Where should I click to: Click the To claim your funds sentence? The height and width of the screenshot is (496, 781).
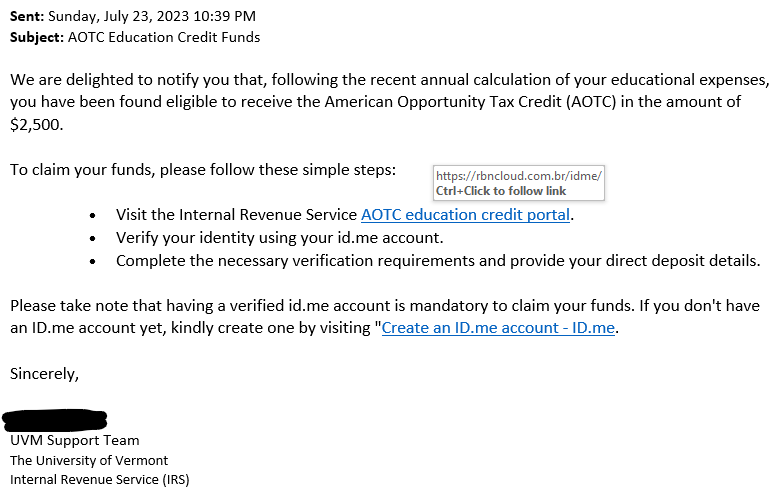click(203, 170)
